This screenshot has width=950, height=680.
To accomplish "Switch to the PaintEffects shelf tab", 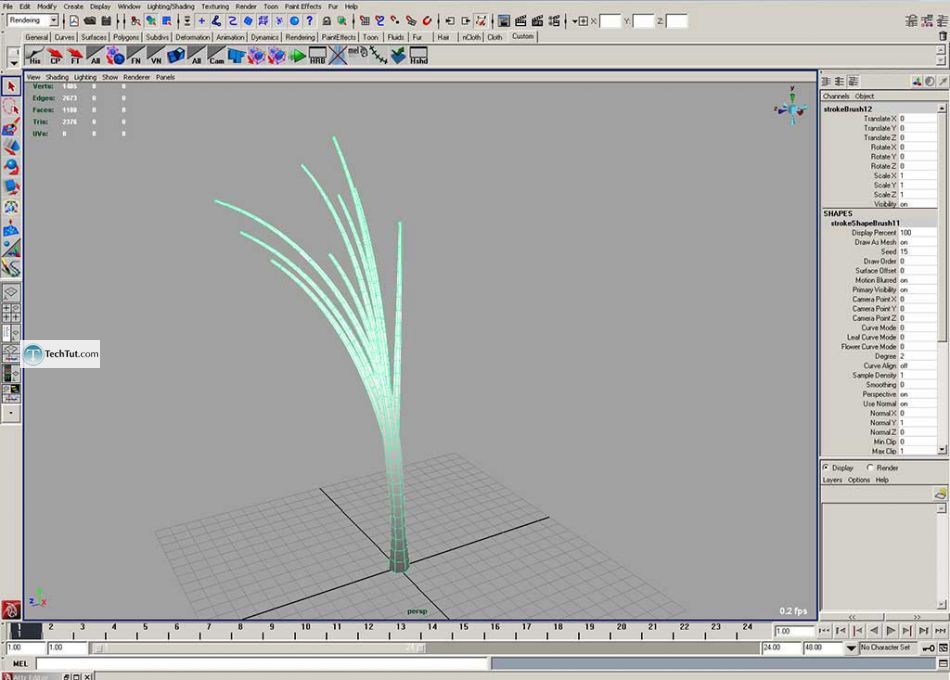I will pyautogui.click(x=339, y=37).
